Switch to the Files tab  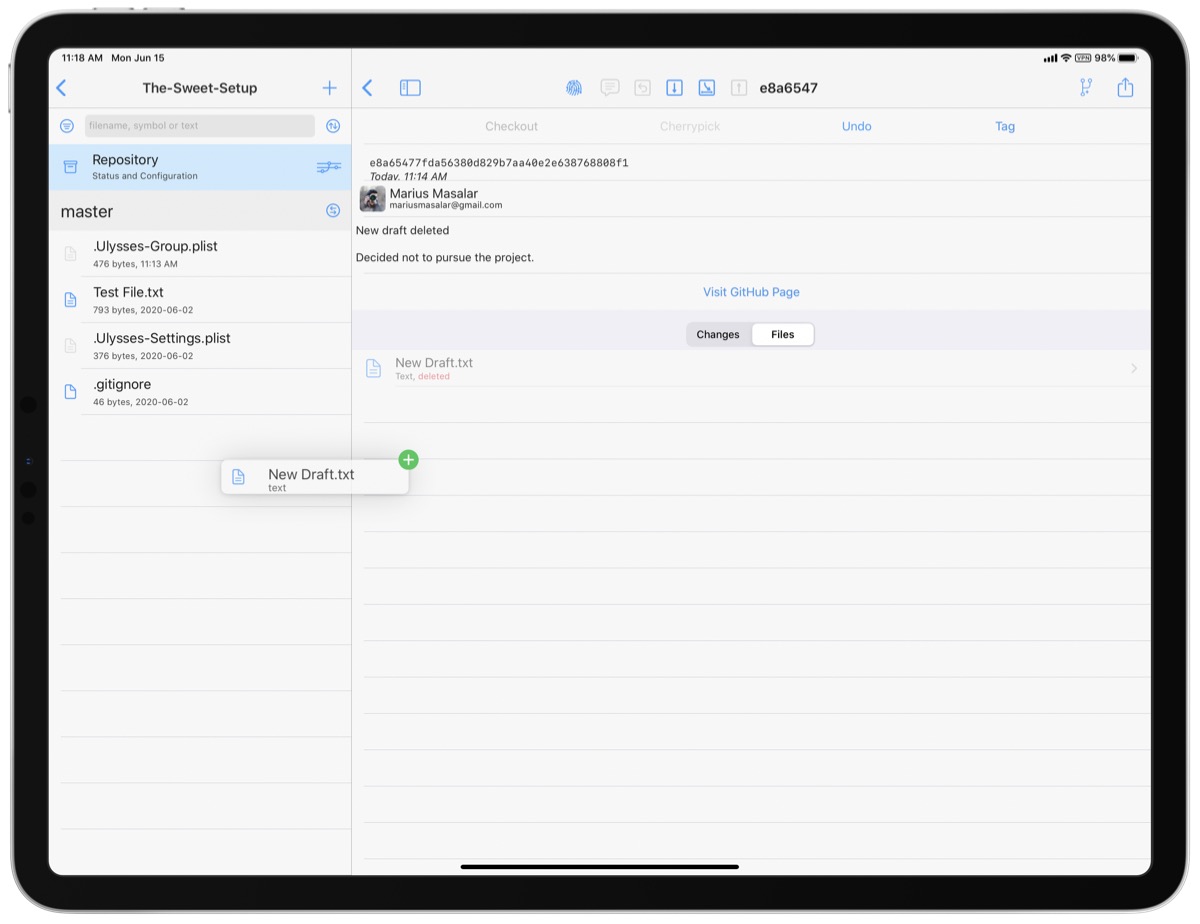tap(783, 335)
